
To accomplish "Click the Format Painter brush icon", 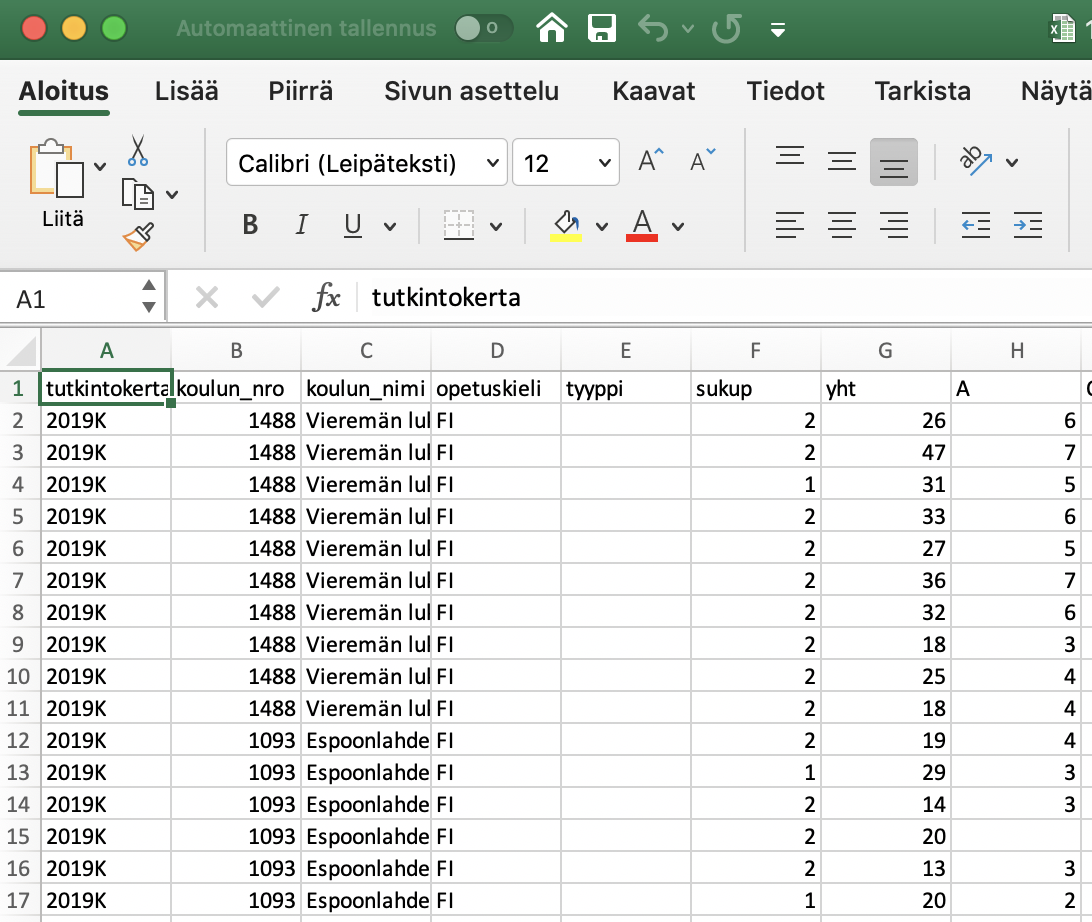I will point(138,237).
